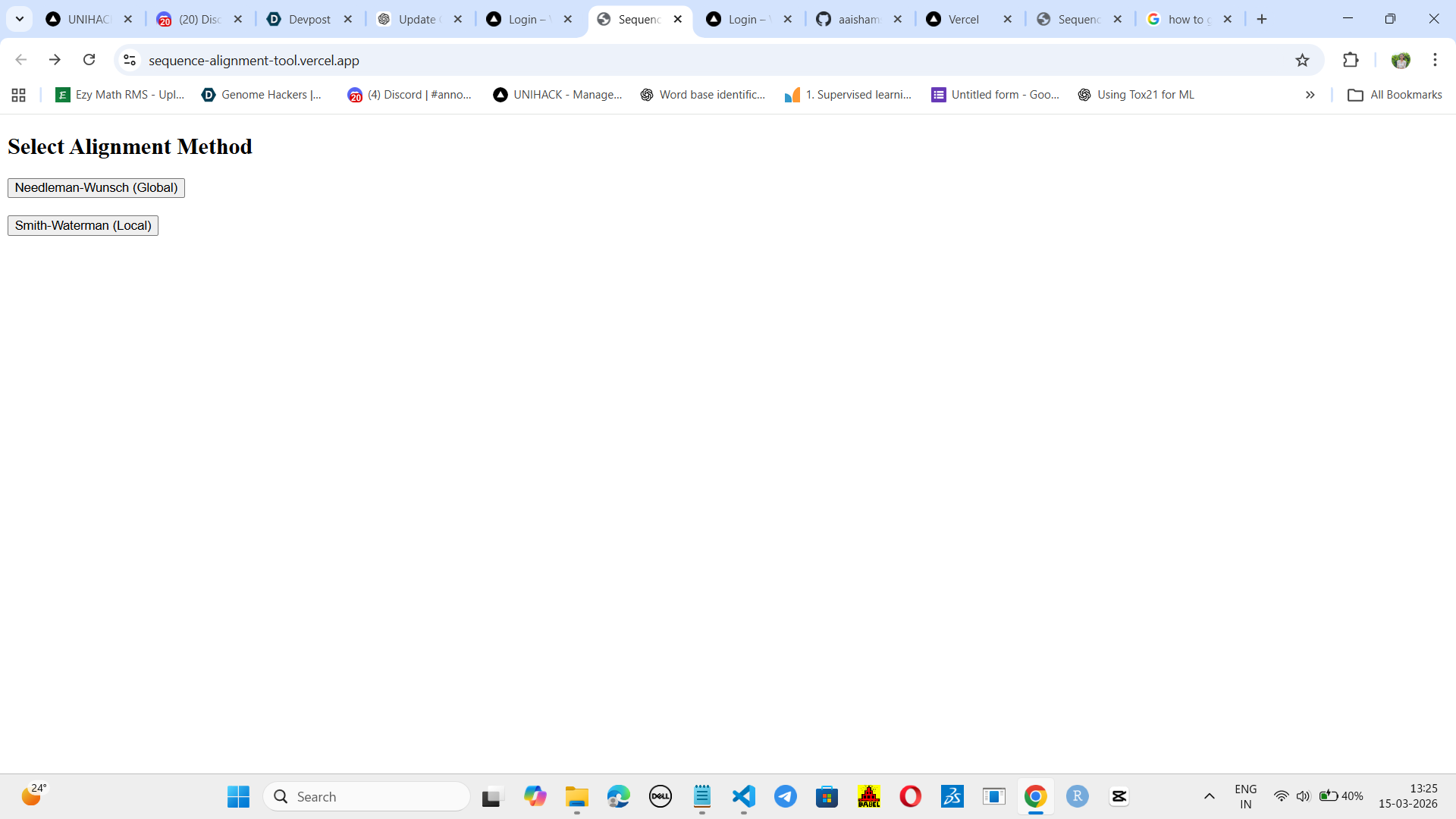Open a new tab with plus button
The width and height of the screenshot is (1456, 819).
tap(1262, 20)
